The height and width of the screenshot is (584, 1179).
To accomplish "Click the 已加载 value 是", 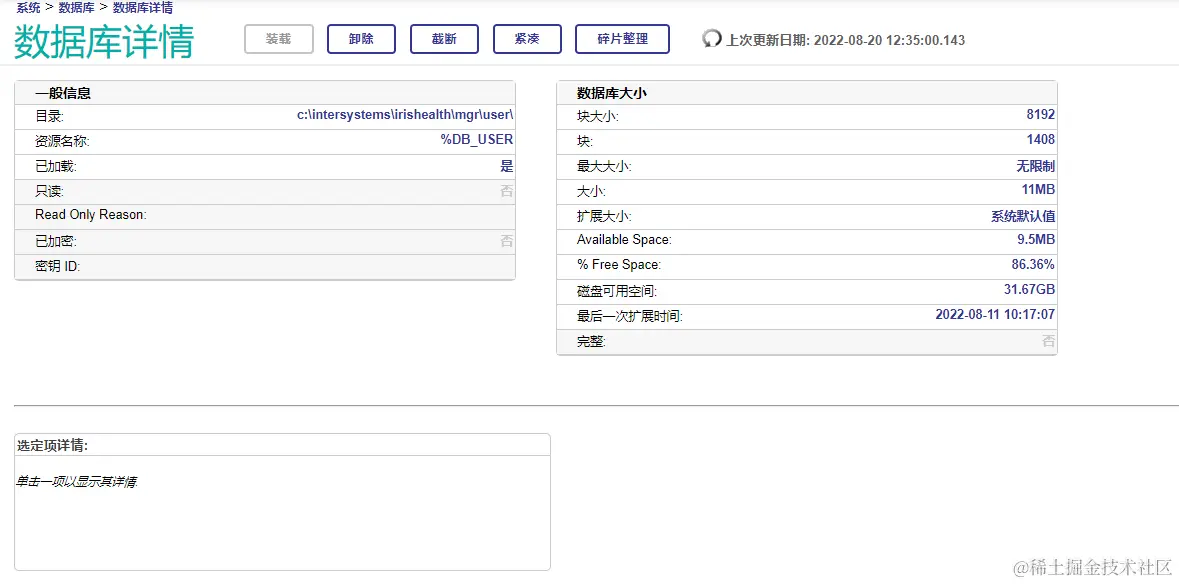I will pos(507,166).
